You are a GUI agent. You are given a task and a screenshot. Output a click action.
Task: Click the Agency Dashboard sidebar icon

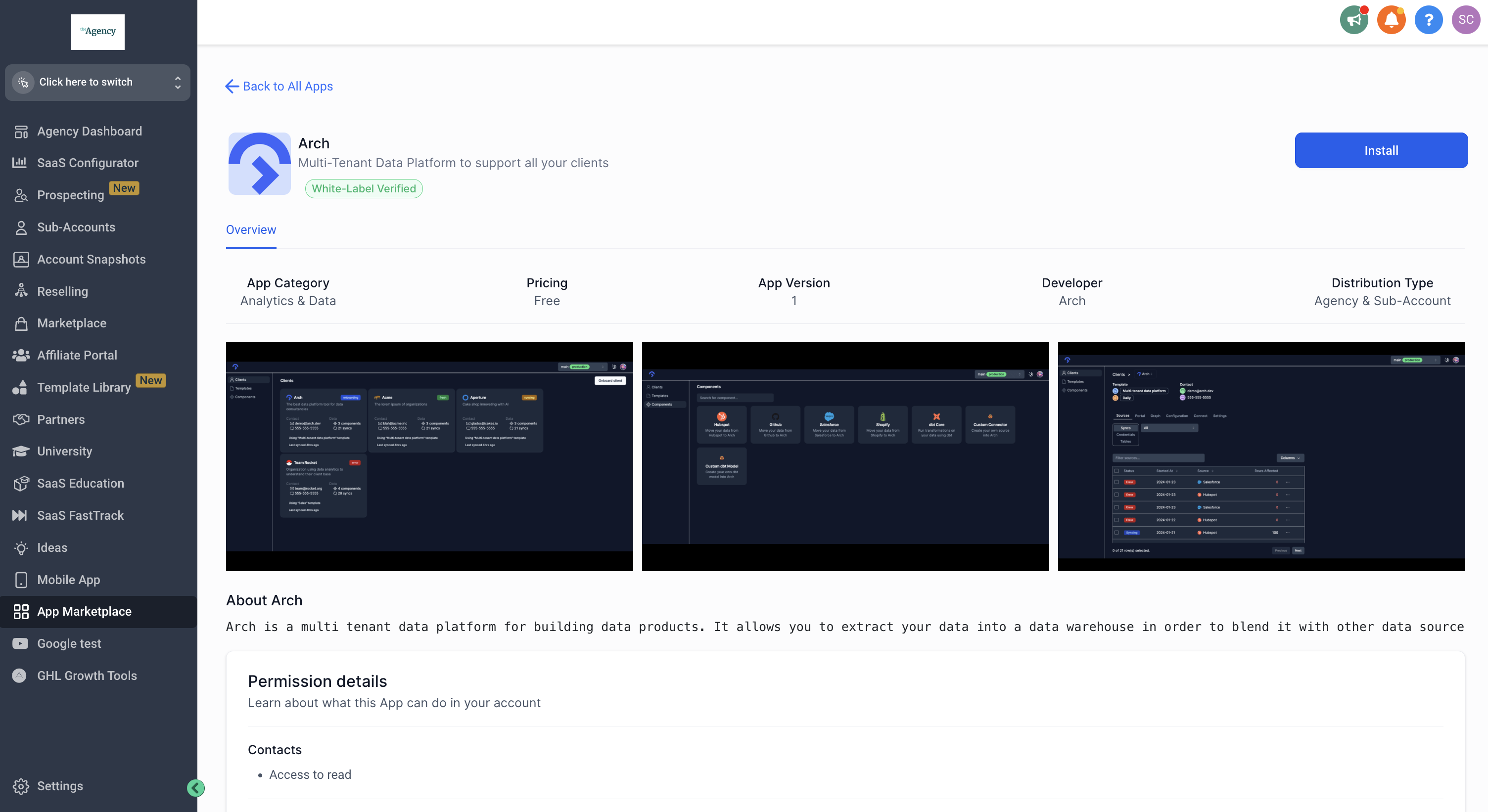pos(21,132)
